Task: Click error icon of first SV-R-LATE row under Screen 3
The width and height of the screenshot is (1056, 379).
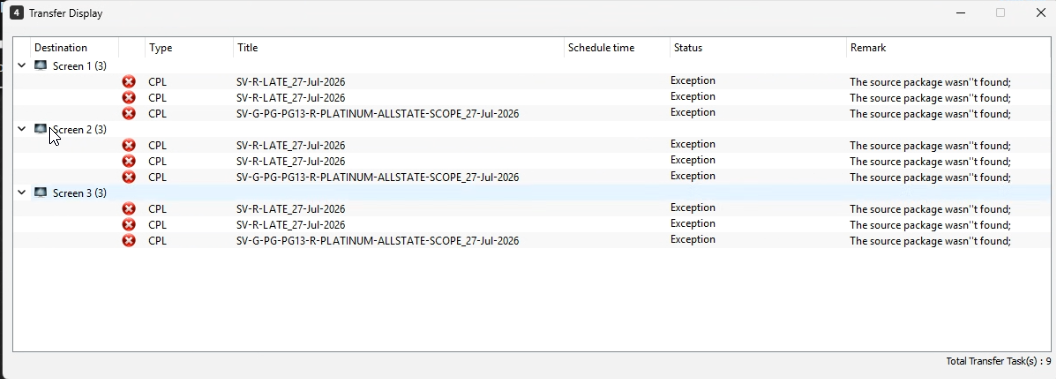Action: click(129, 209)
